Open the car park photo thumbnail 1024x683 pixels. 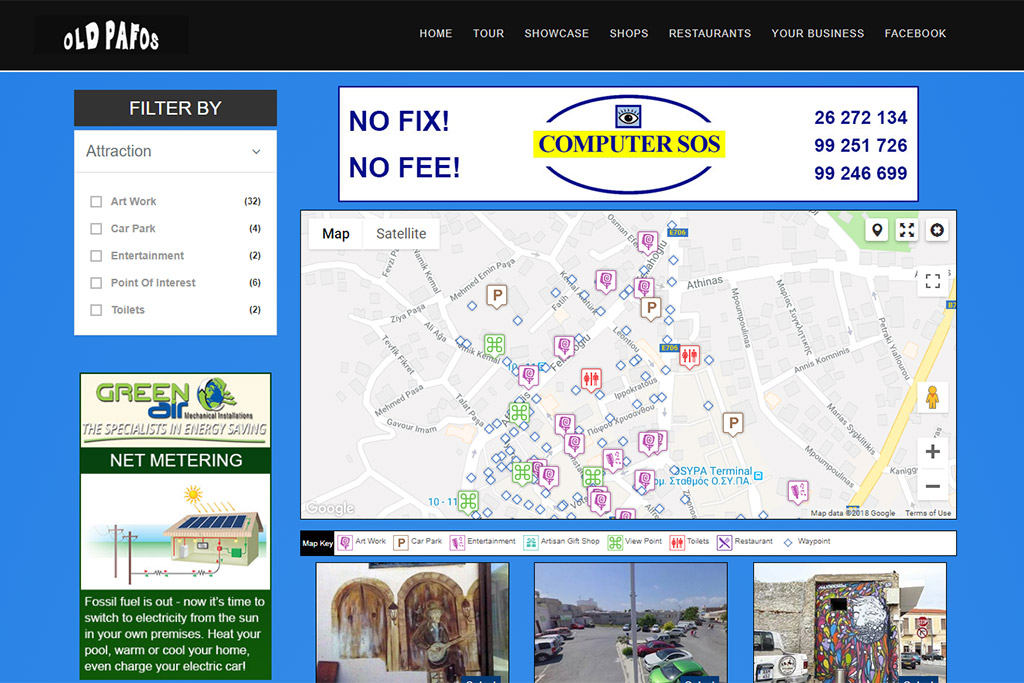pos(631,623)
